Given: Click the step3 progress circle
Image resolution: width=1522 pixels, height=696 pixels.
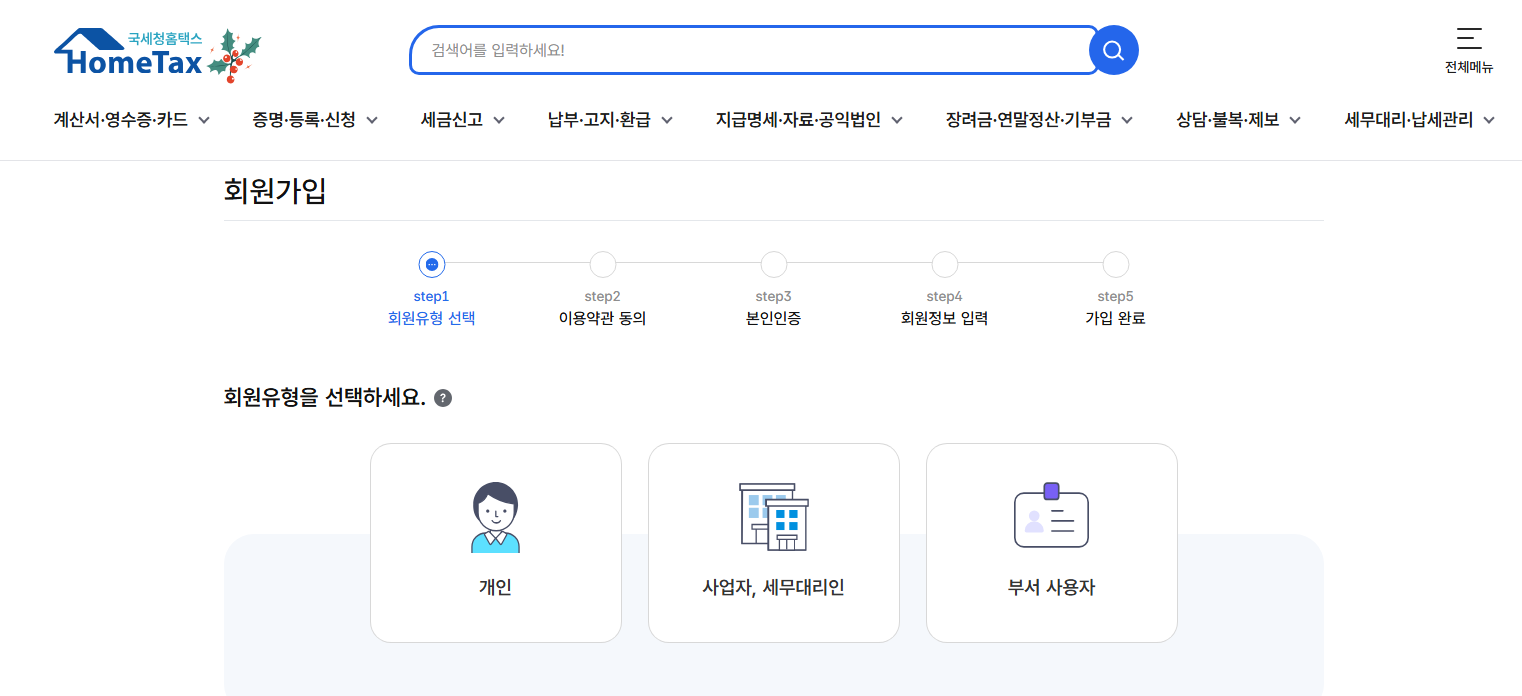Looking at the screenshot, I should coord(774,265).
